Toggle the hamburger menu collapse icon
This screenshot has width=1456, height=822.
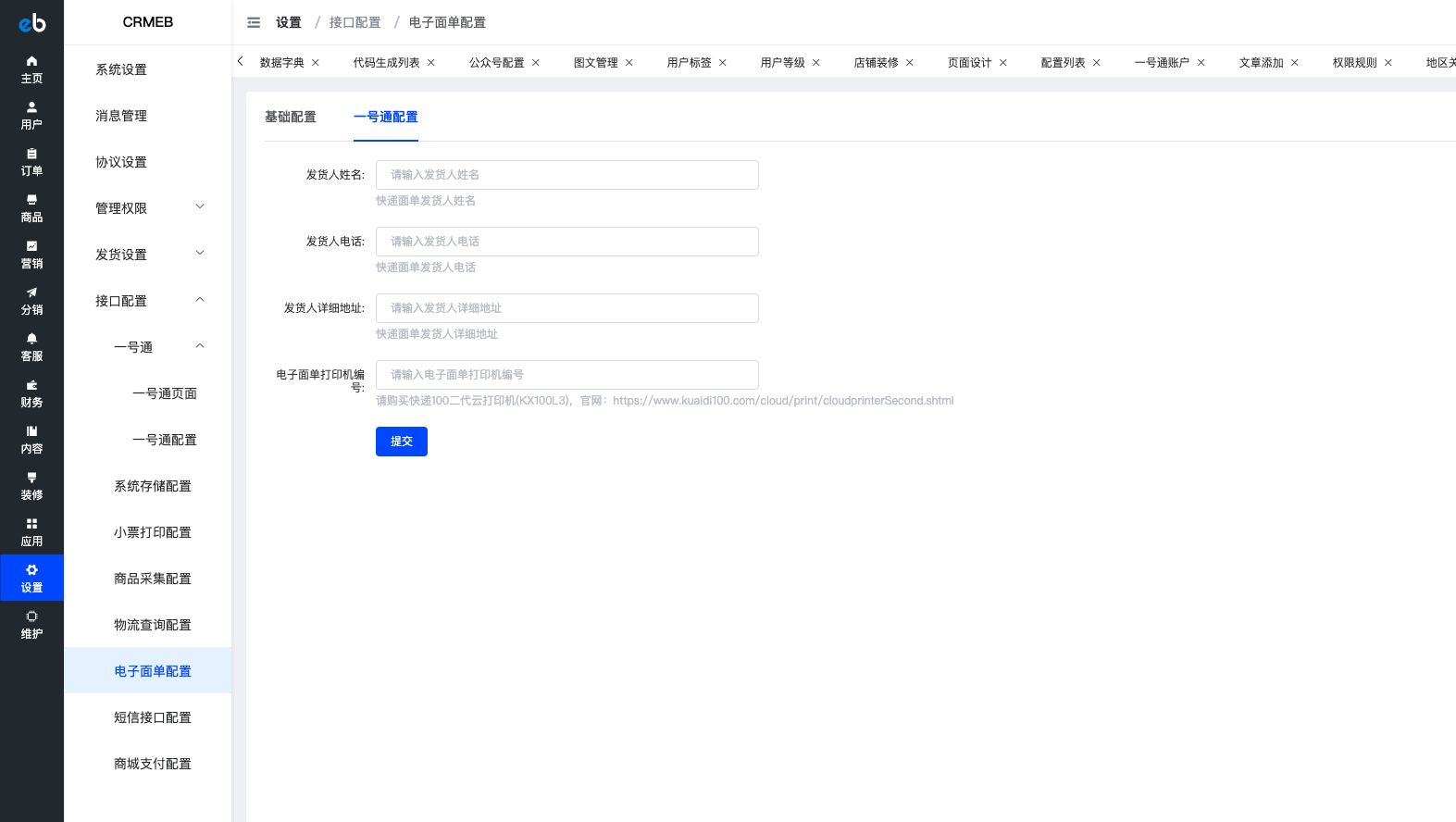(x=254, y=22)
